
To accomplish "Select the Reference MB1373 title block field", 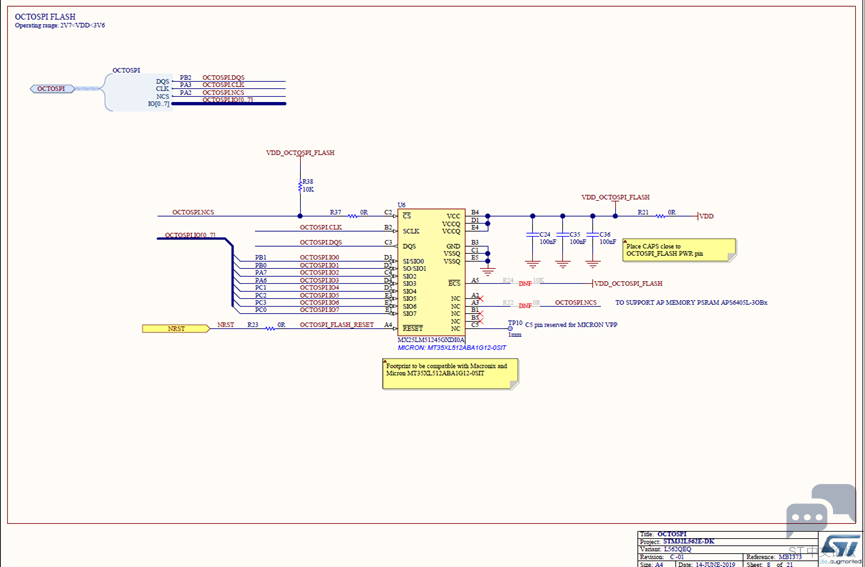I will click(x=782, y=557).
